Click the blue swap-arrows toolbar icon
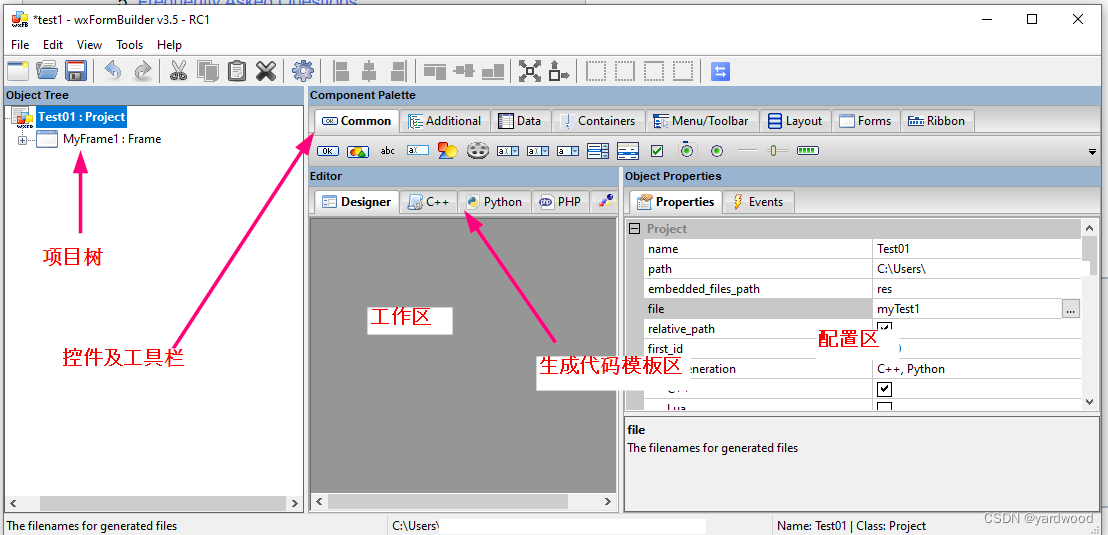1108x535 pixels. [x=720, y=71]
